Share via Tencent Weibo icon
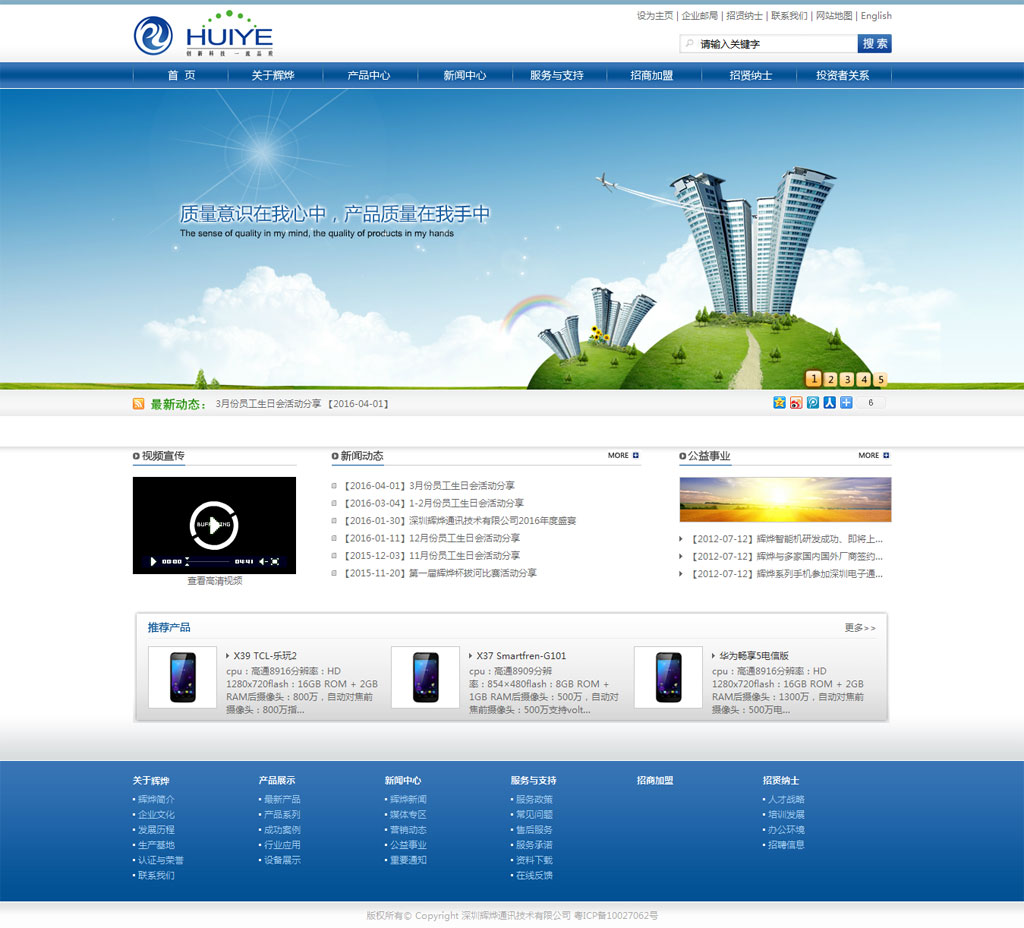This screenshot has height=928, width=1024. coord(813,403)
